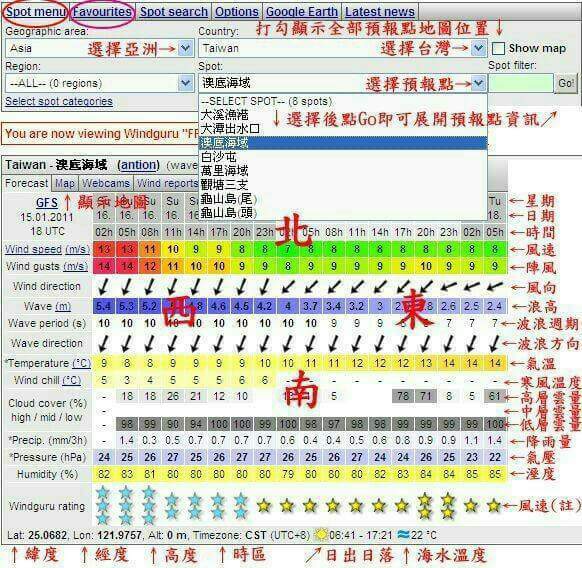Click the sunrise-sunset time 06:41 - 17:21
582x568 pixels.
click(360, 535)
